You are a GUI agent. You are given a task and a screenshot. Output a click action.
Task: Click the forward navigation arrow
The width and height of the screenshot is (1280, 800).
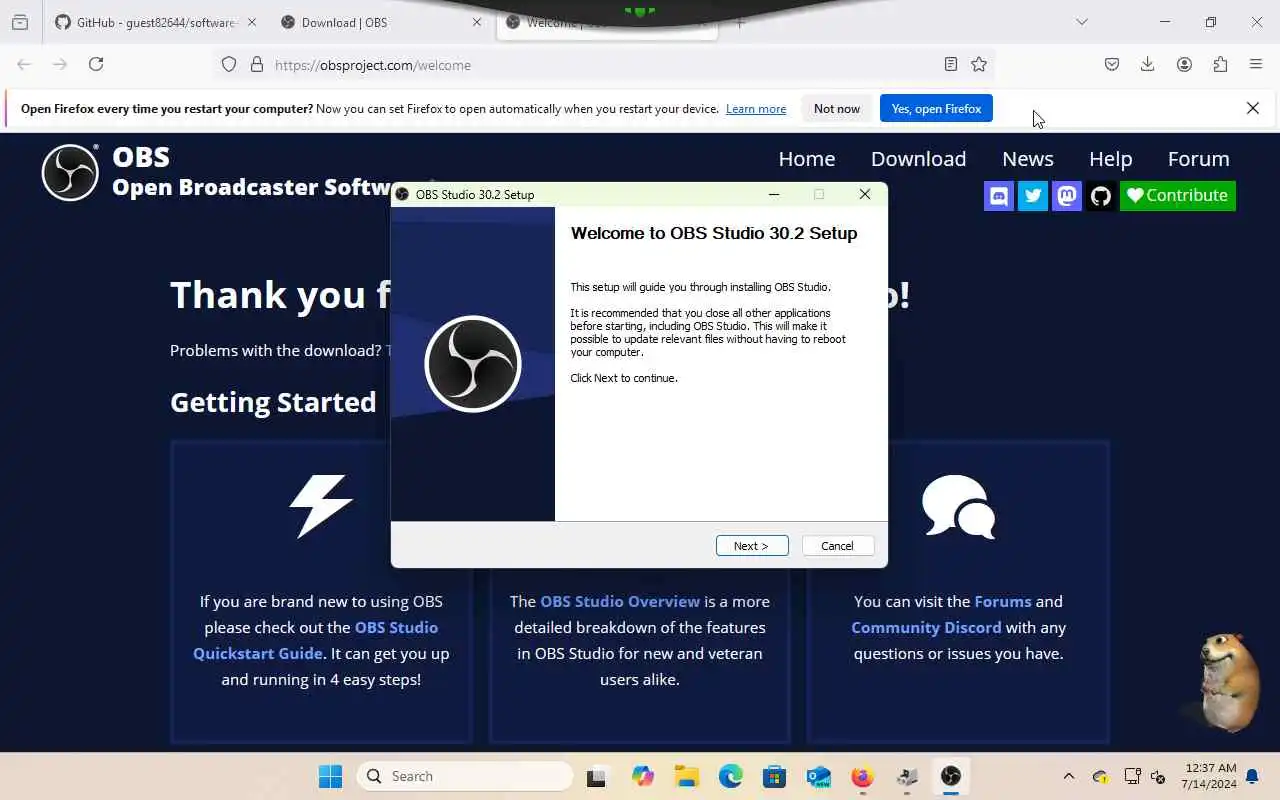(x=60, y=64)
